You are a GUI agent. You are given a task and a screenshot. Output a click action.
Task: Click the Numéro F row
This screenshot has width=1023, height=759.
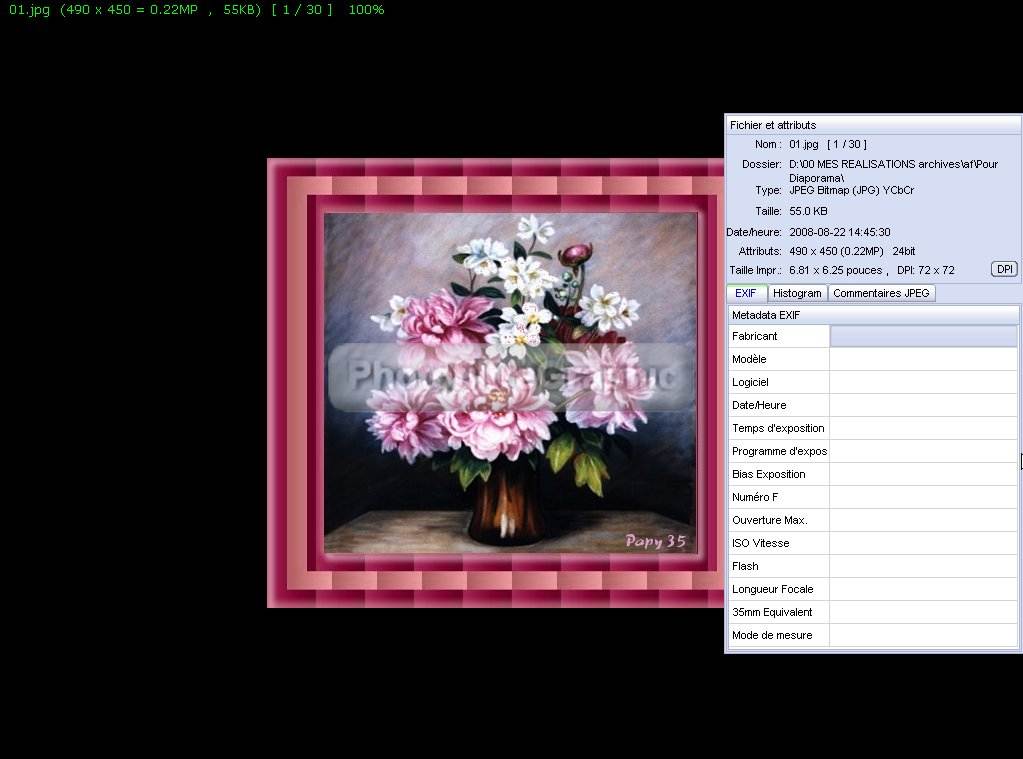point(779,497)
